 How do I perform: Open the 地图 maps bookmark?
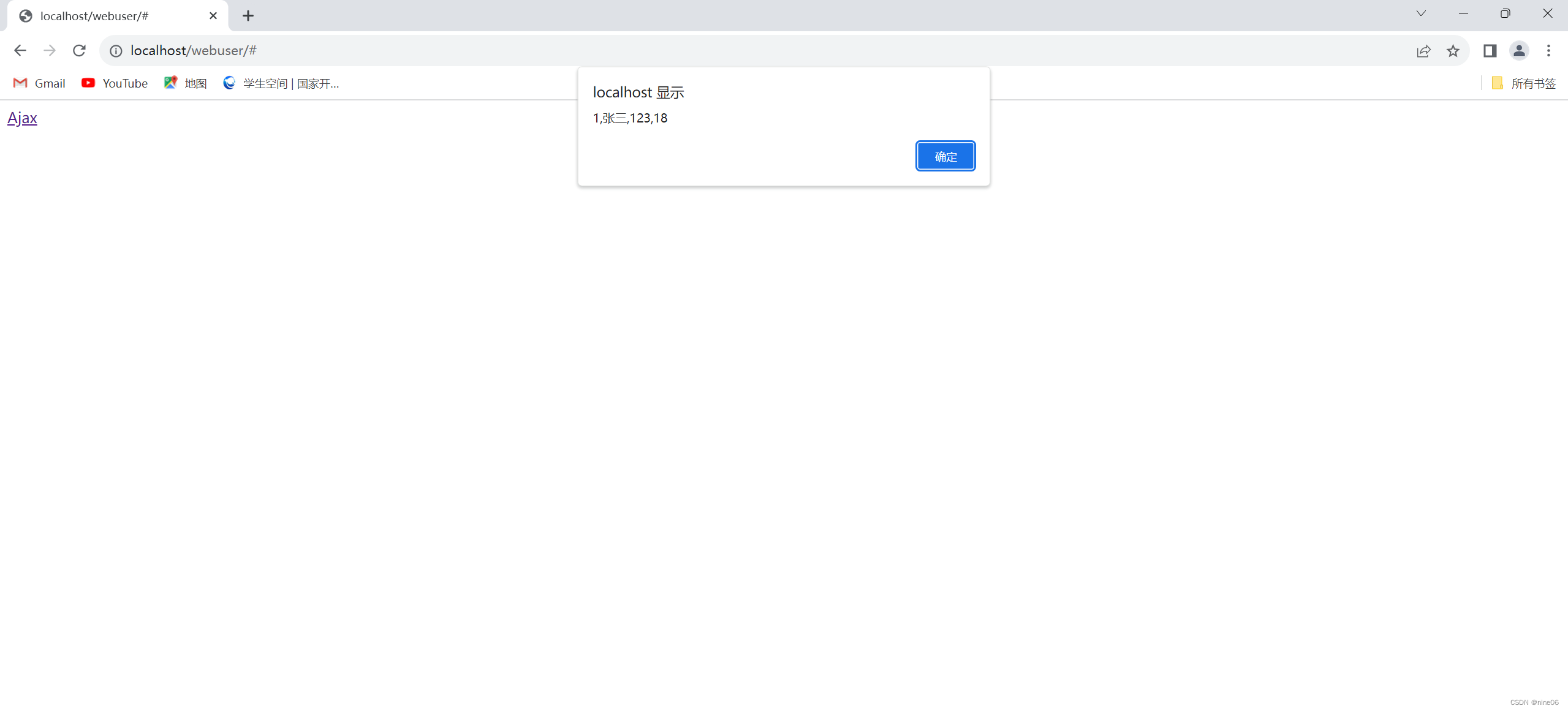coord(186,83)
